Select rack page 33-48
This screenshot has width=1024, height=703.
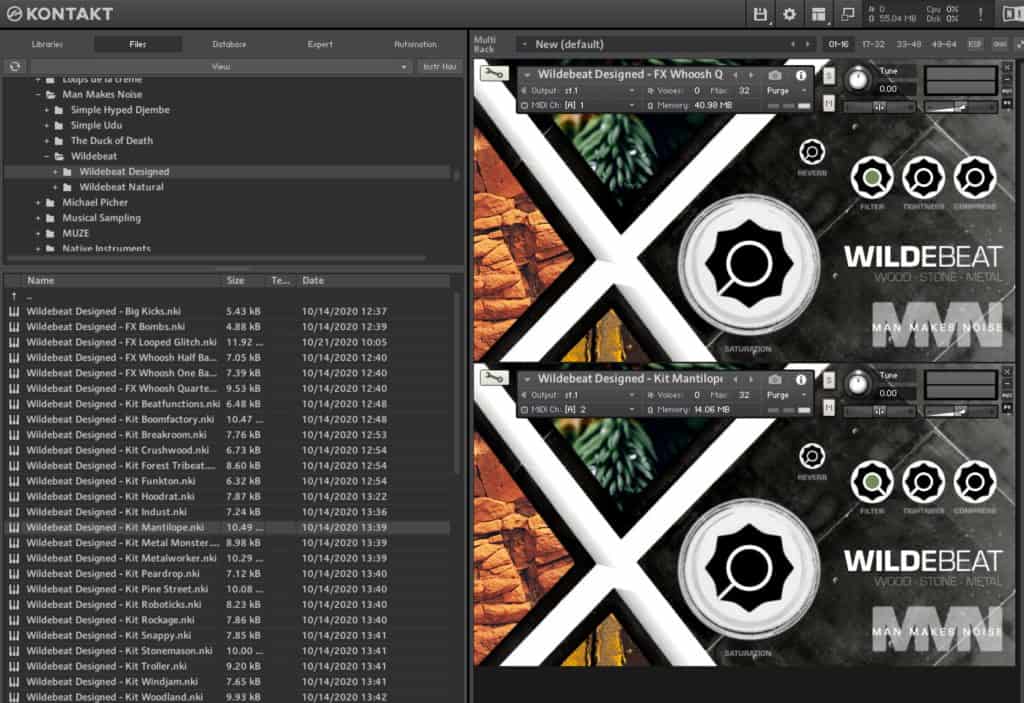(x=908, y=44)
